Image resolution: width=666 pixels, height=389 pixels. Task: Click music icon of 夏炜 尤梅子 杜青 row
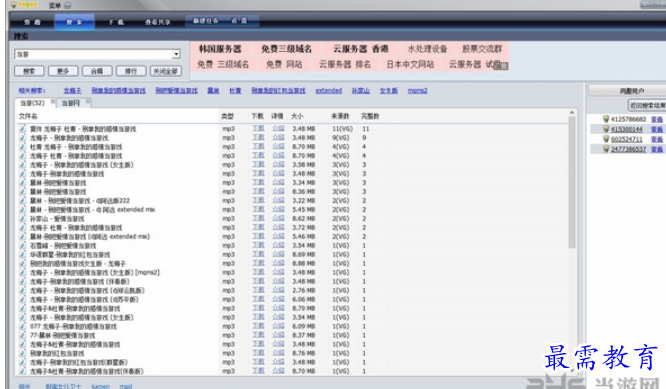click(x=23, y=129)
